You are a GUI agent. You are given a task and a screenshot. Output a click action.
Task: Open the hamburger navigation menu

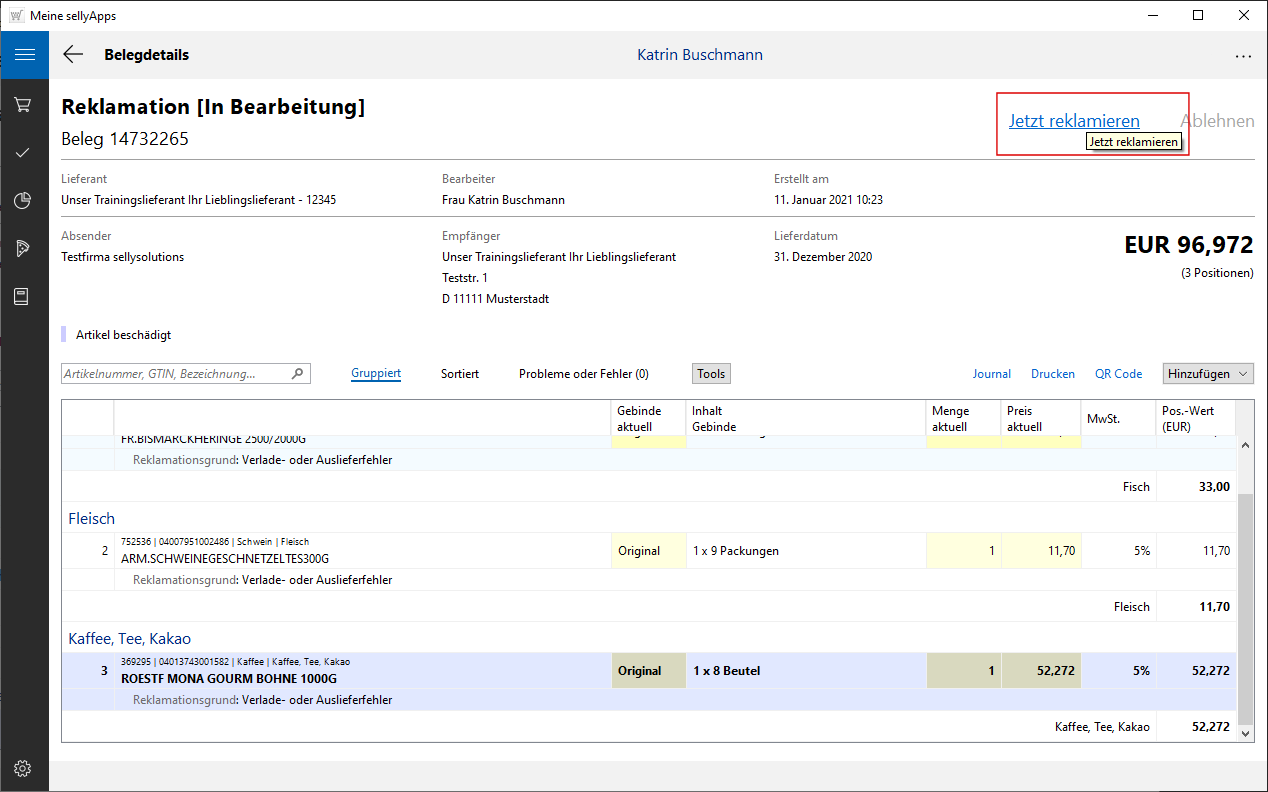pyautogui.click(x=24, y=55)
